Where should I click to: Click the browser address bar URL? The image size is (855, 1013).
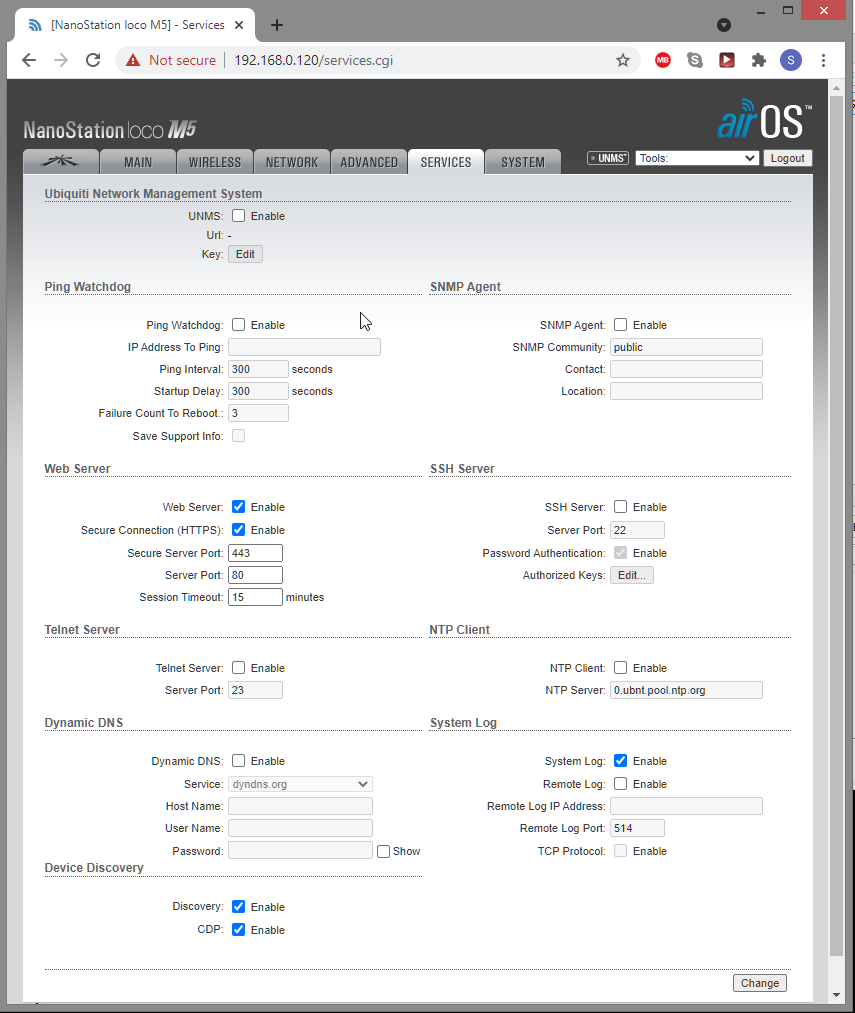(x=313, y=60)
